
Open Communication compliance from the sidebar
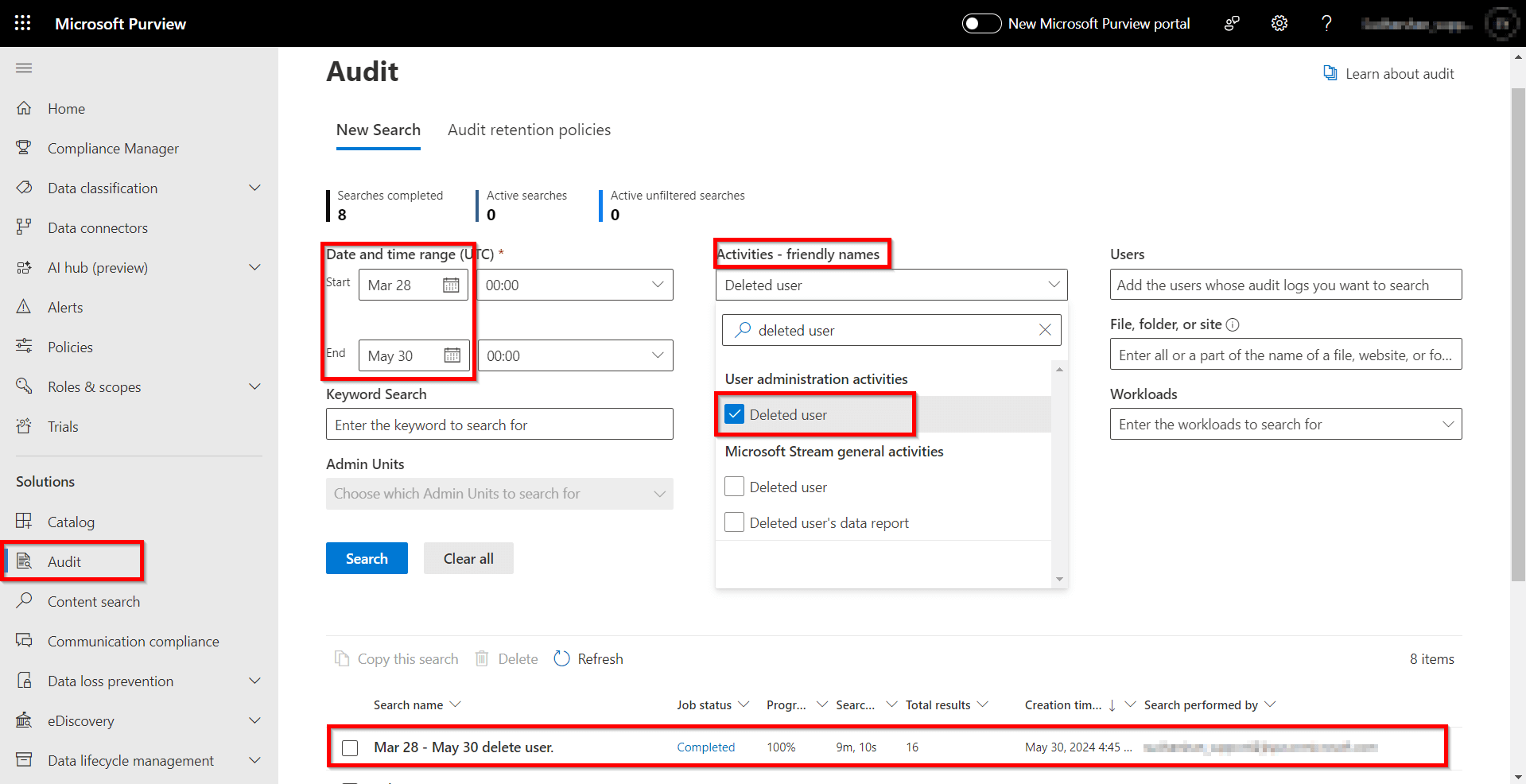point(134,641)
